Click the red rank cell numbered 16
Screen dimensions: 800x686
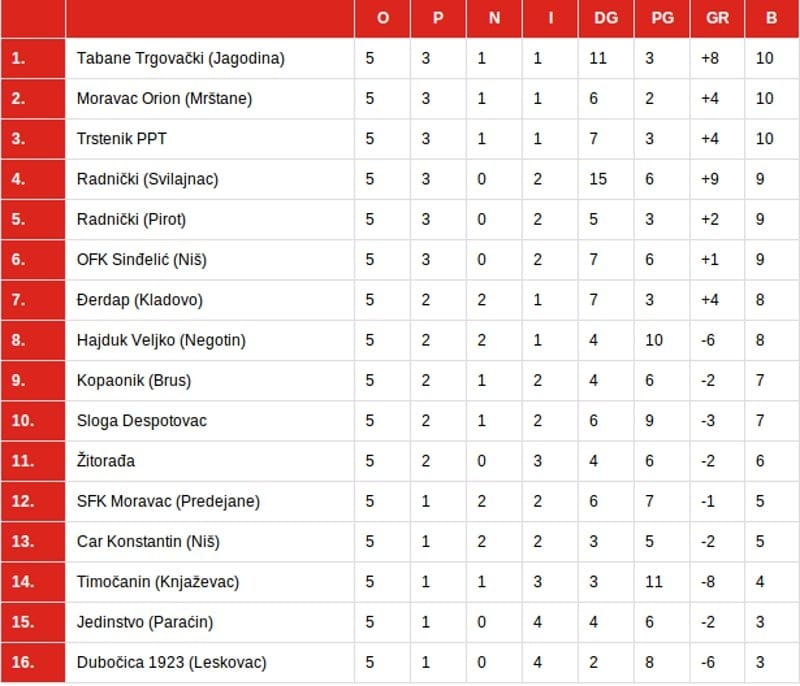[32, 662]
